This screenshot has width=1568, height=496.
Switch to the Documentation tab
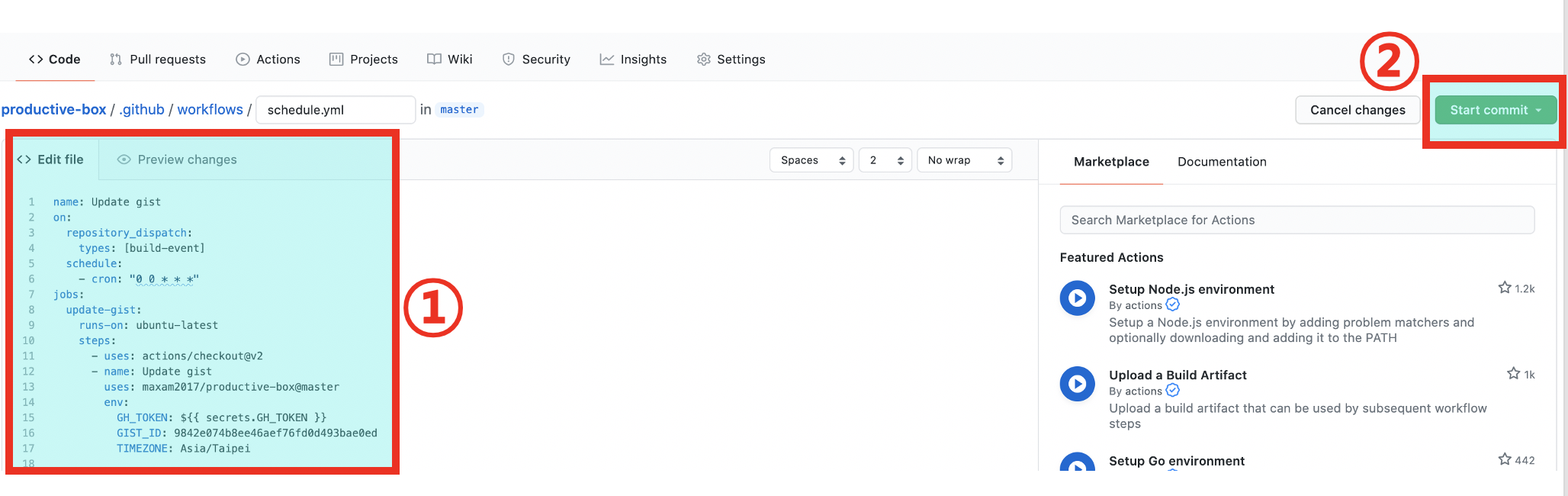[x=1222, y=162]
